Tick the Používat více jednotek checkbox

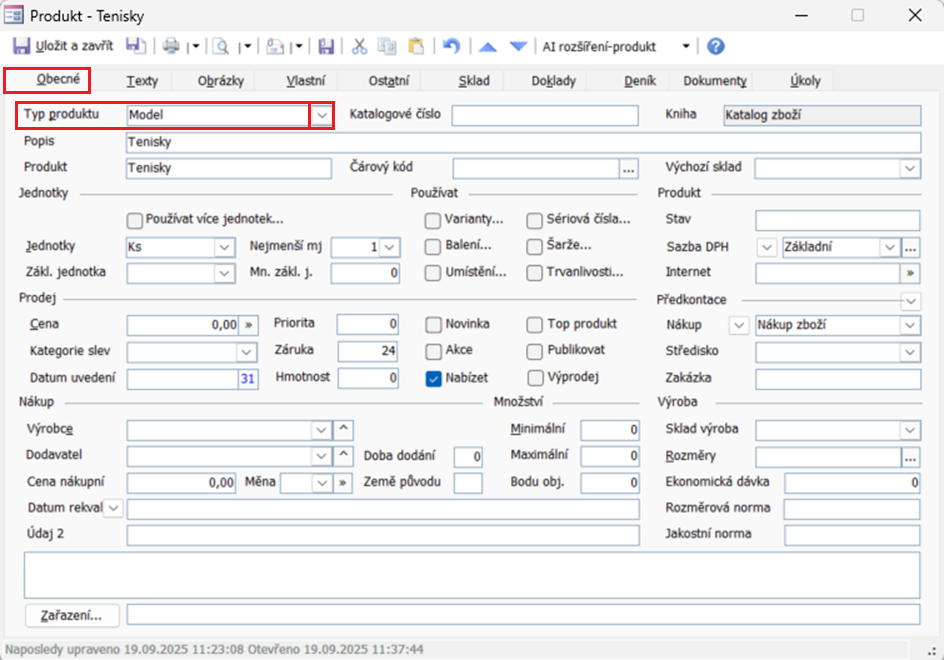(135, 219)
